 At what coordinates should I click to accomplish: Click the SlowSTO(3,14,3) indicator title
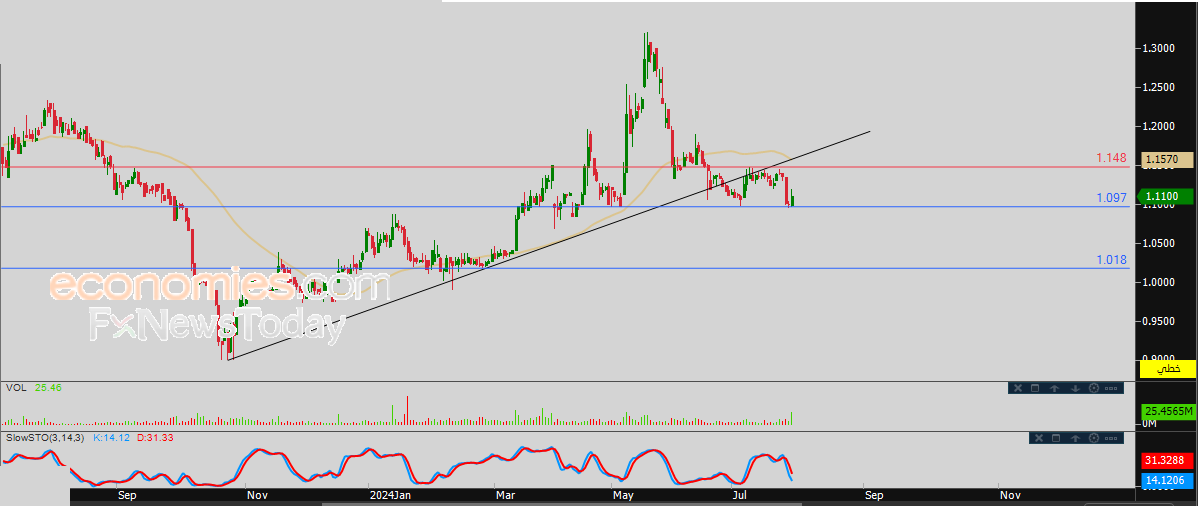click(x=44, y=438)
